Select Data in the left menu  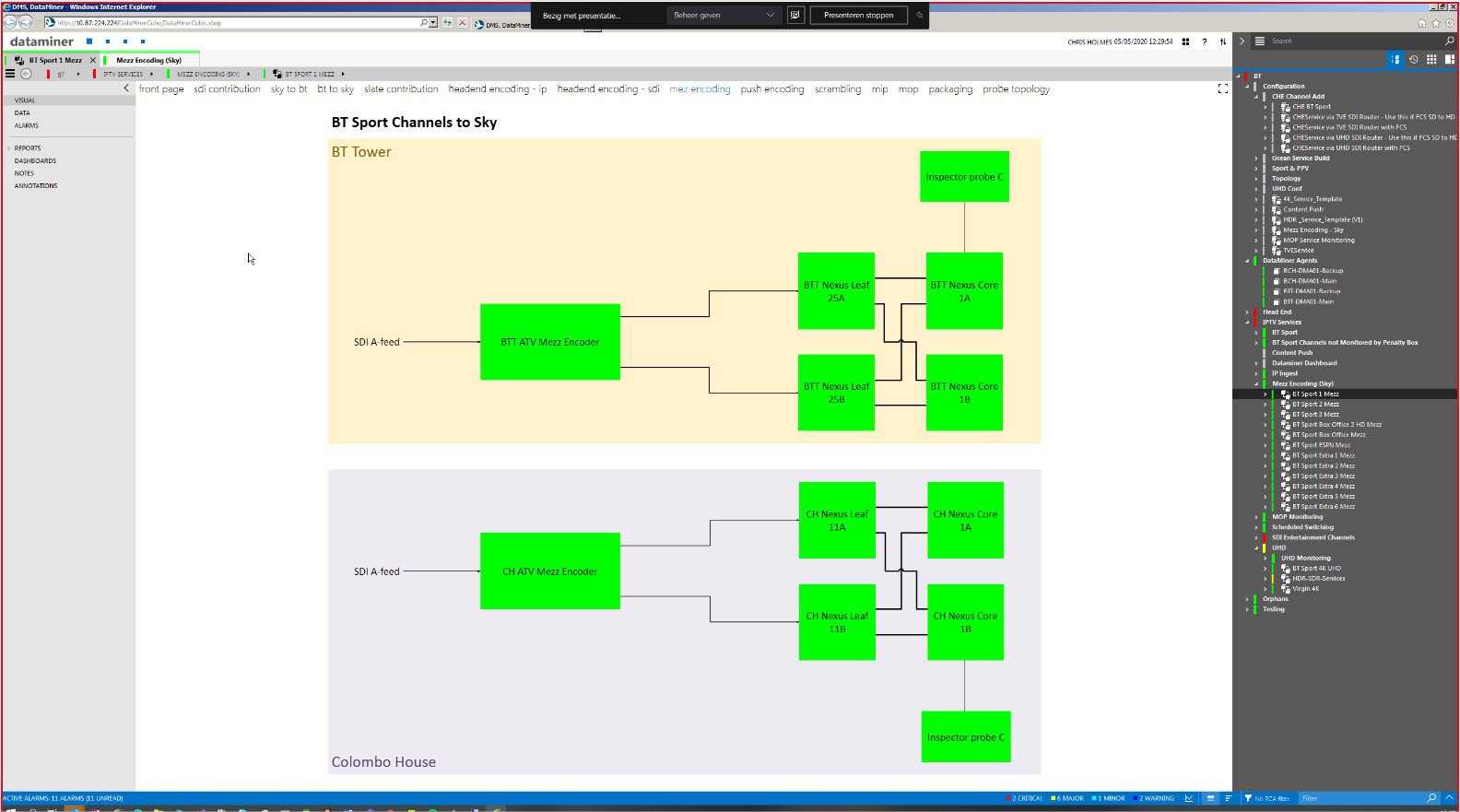point(22,112)
